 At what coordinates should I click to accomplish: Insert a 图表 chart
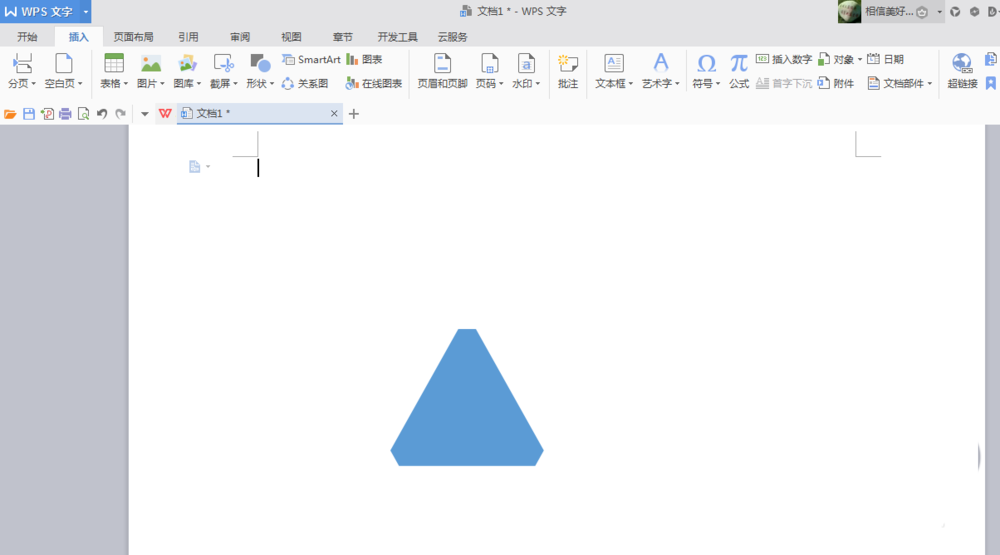tap(364, 59)
